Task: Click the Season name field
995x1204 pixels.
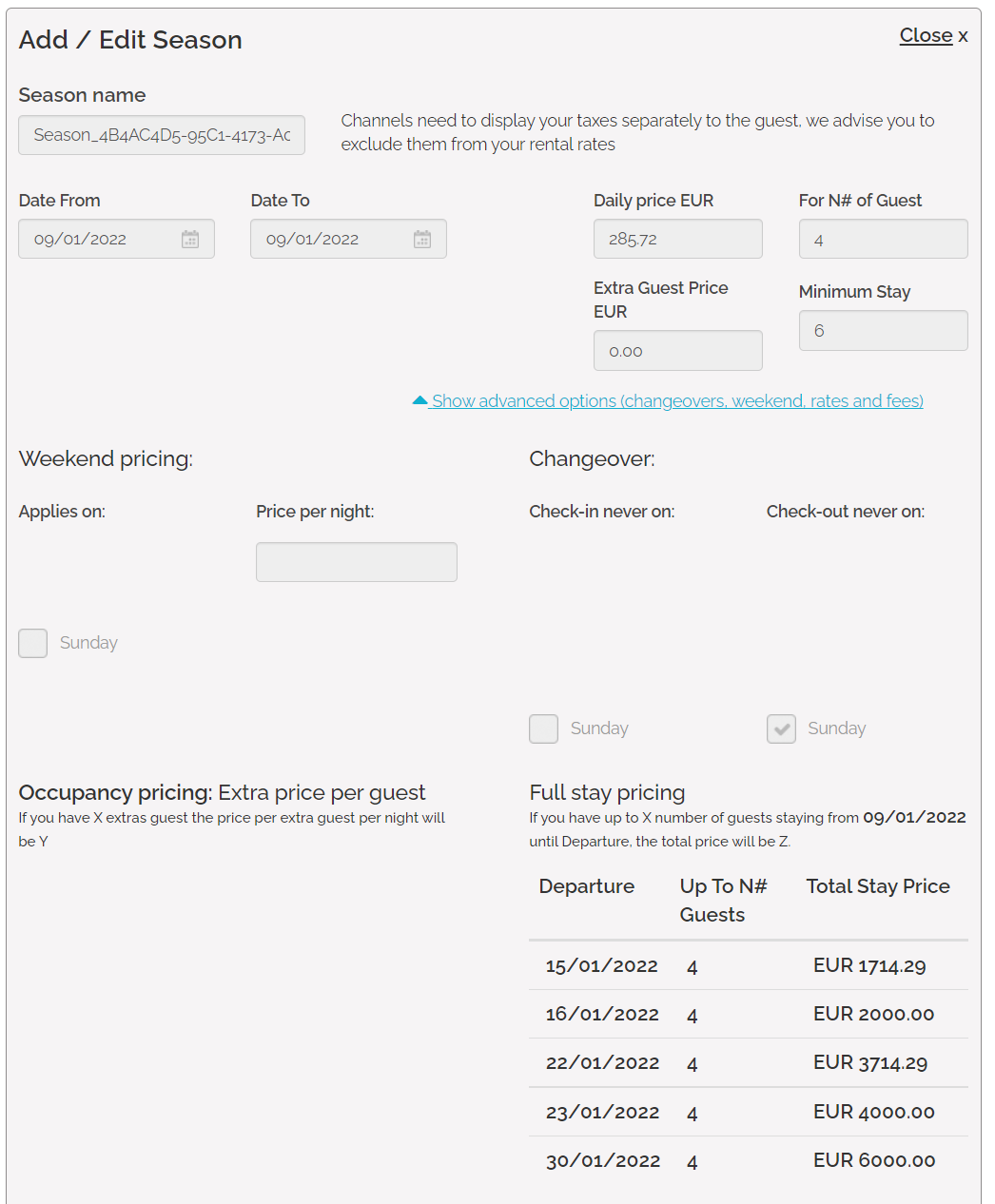Action: tap(162, 135)
